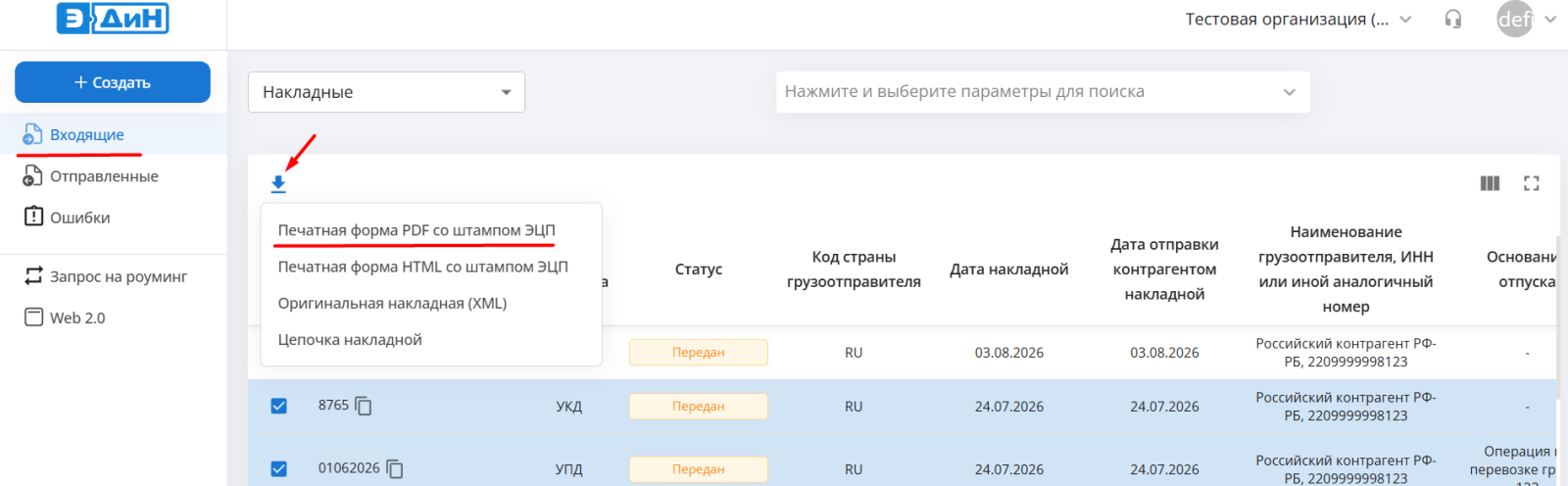Click the Ошибки warning icon
The width and height of the screenshot is (1568, 486).
[33, 217]
